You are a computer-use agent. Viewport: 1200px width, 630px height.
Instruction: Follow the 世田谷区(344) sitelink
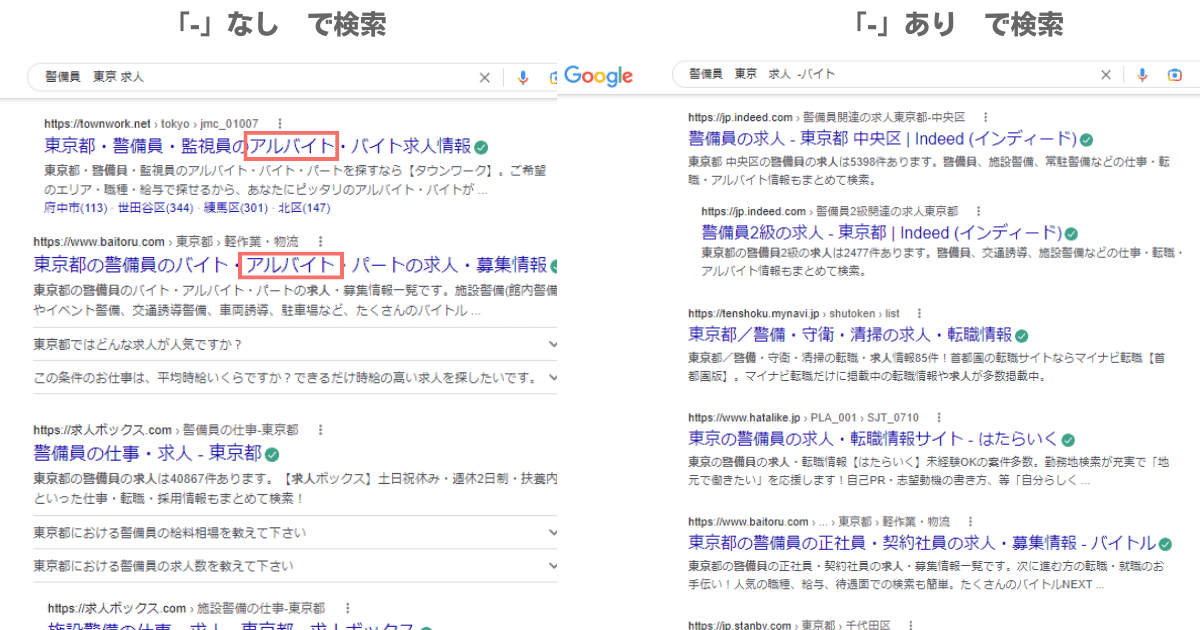coord(156,208)
